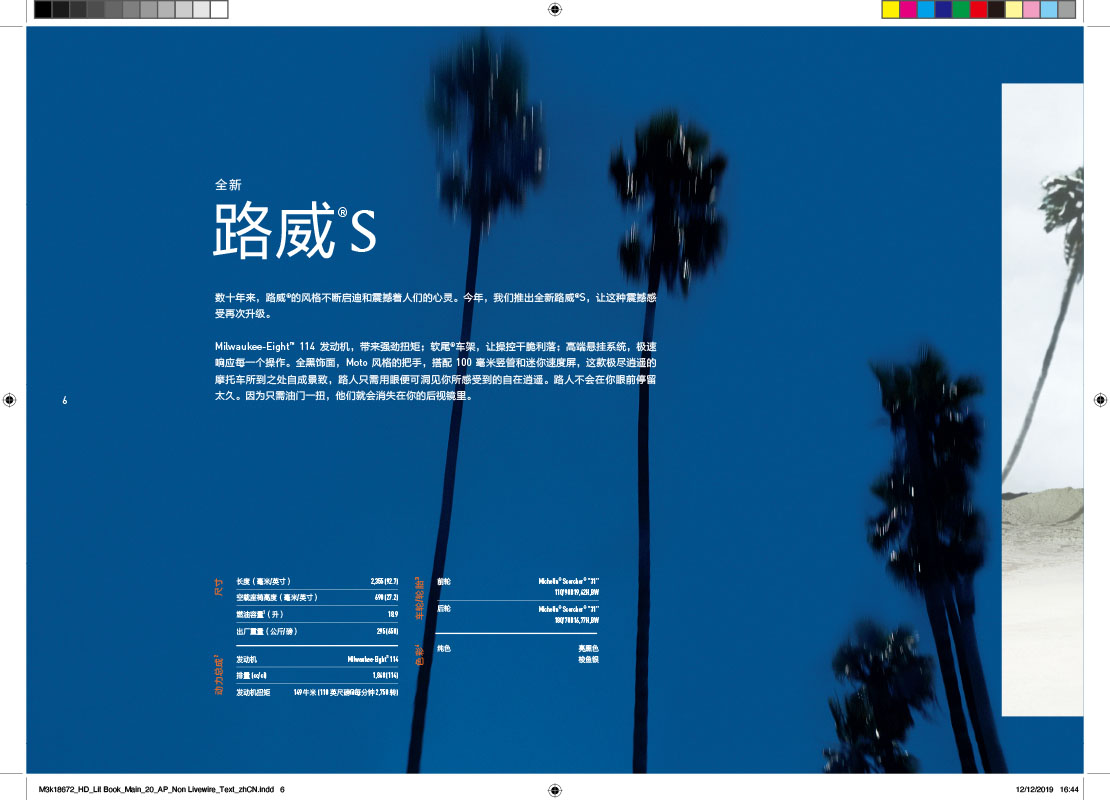Click the 前轮 tire row label

(444, 581)
